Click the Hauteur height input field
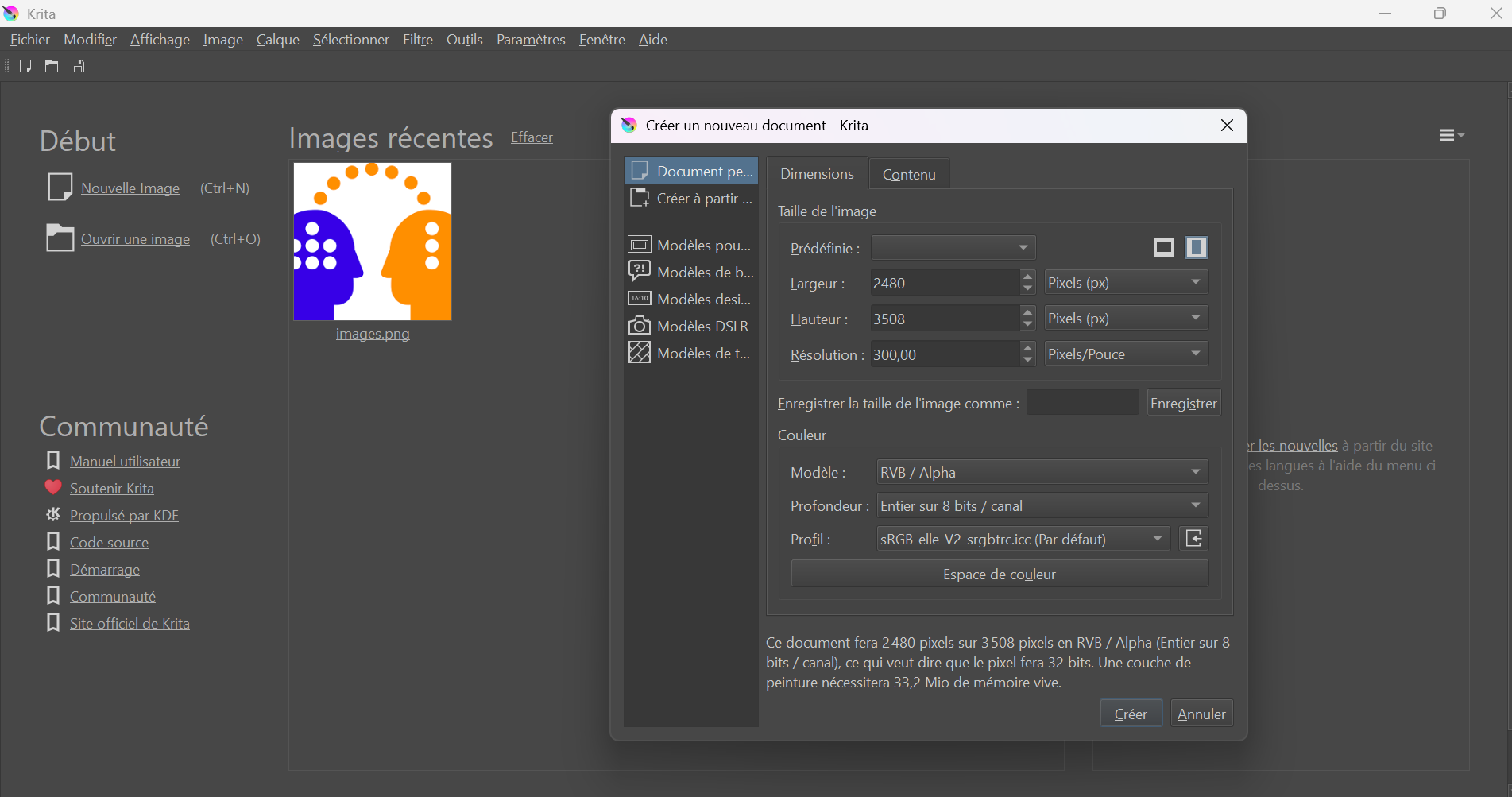1512x797 pixels. click(x=945, y=319)
